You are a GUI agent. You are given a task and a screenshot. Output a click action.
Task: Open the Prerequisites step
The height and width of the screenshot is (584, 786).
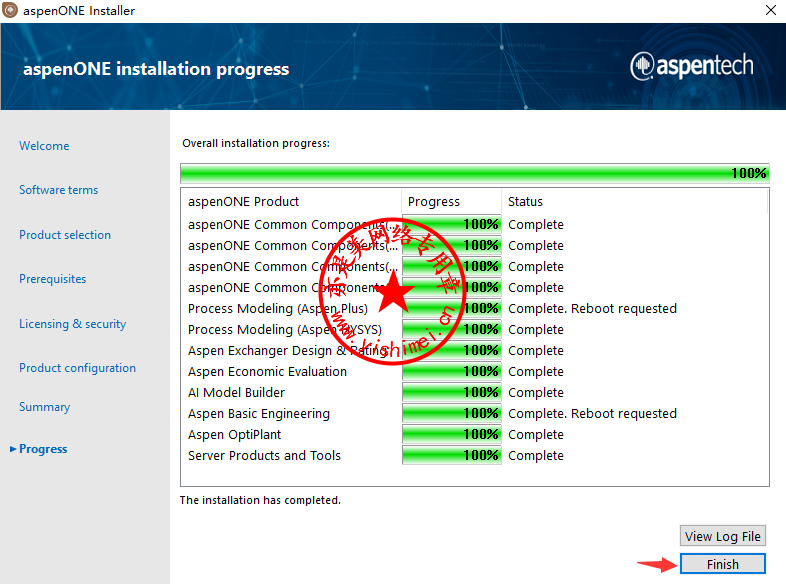click(x=53, y=279)
